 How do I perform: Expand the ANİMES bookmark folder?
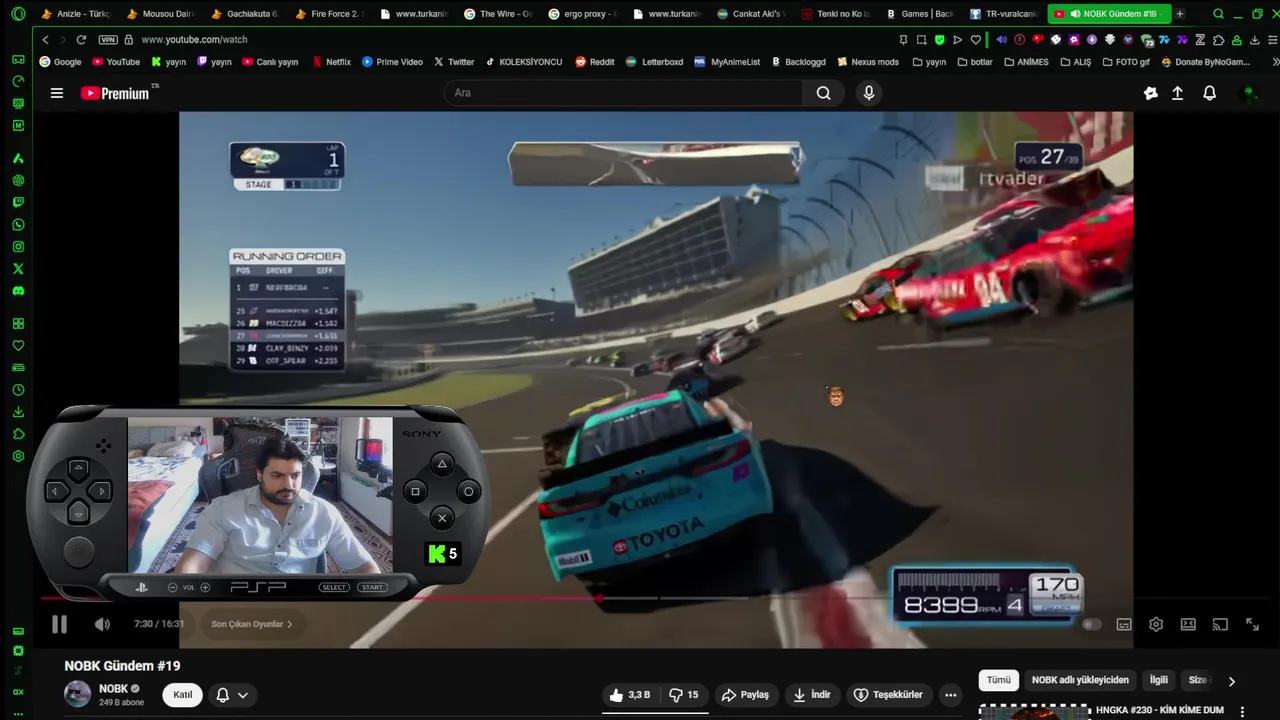coord(1026,62)
